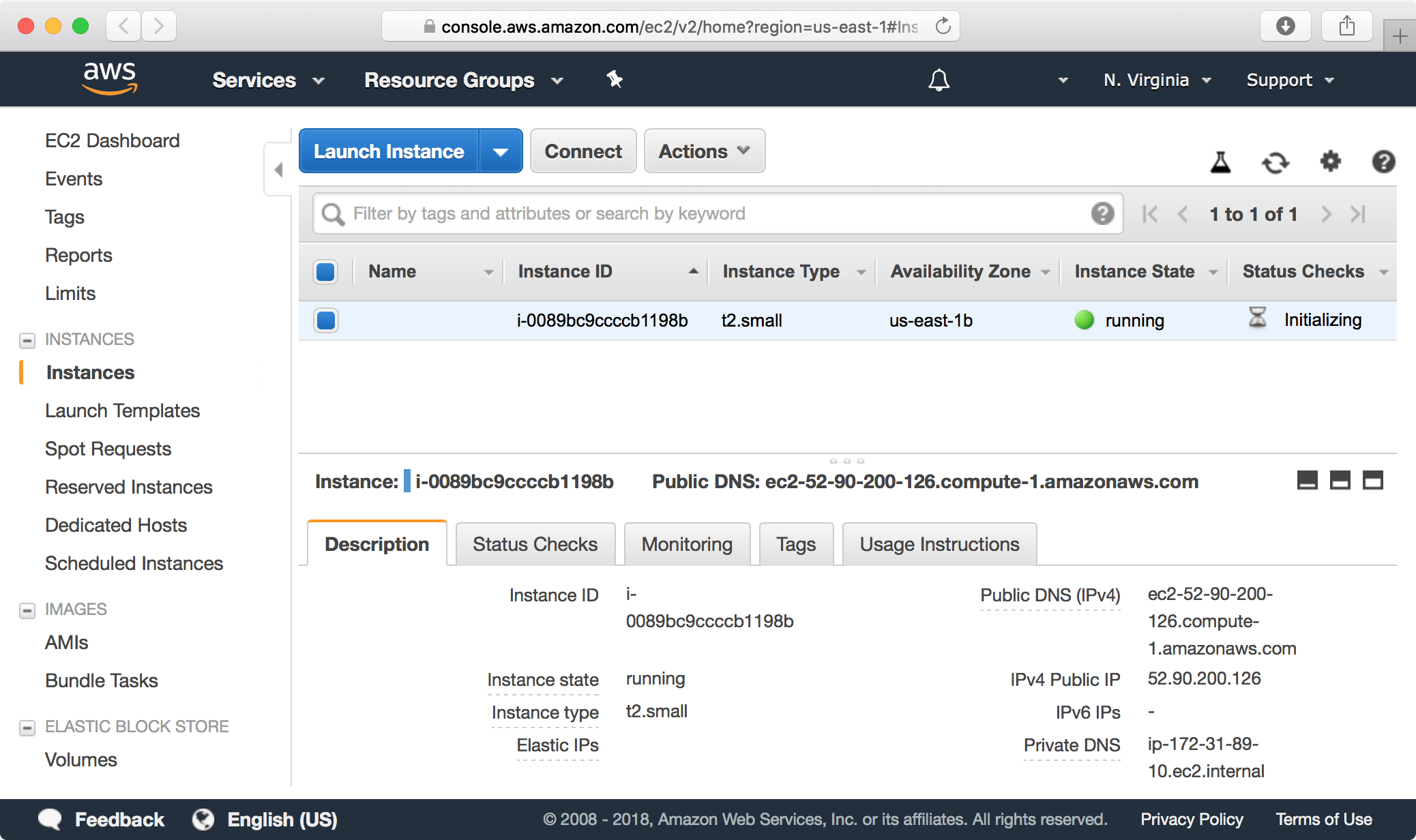Click the third layout view icon
The image size is (1416, 840).
pyautogui.click(x=1375, y=479)
